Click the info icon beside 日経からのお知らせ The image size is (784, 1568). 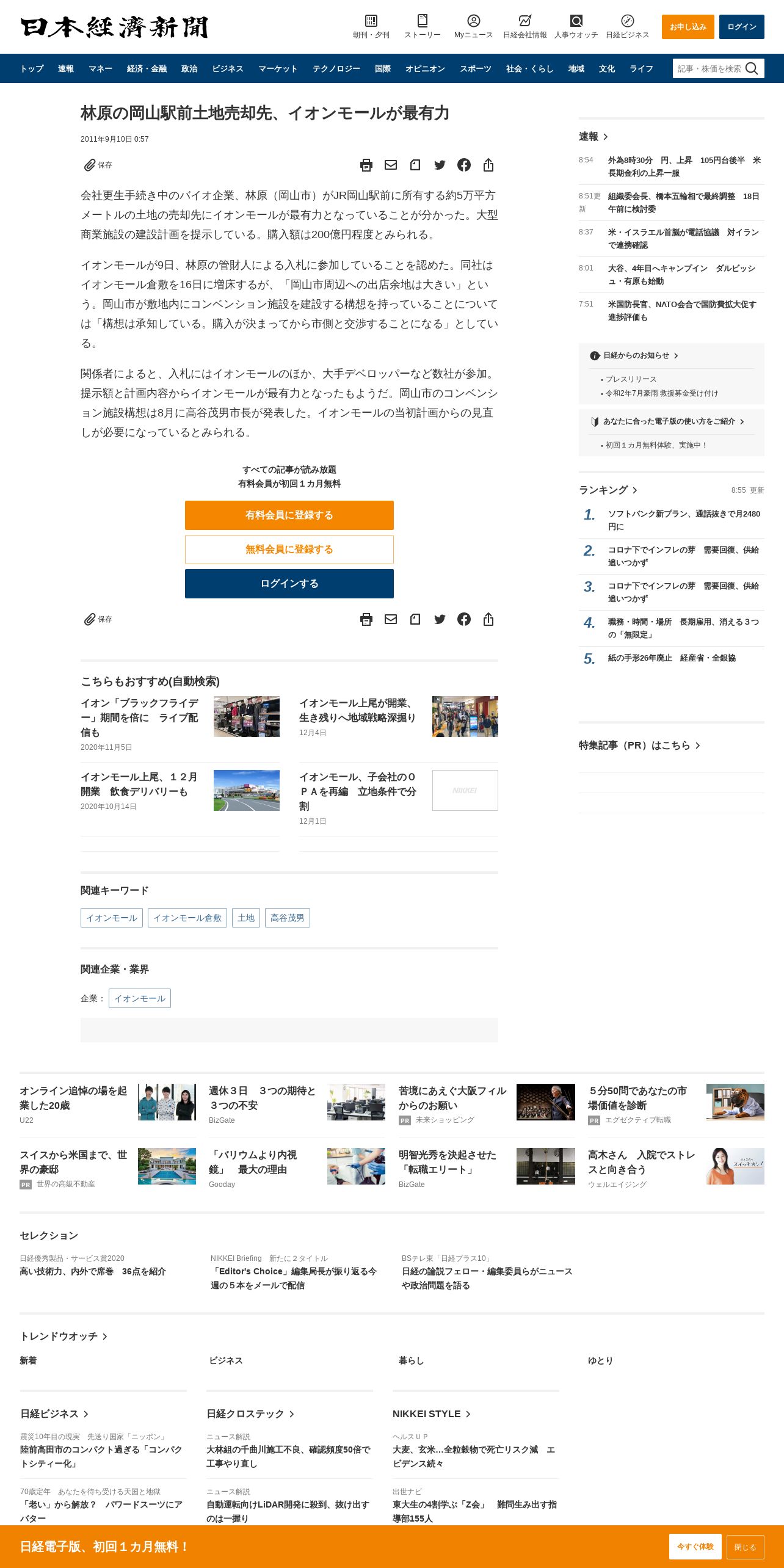click(x=595, y=355)
